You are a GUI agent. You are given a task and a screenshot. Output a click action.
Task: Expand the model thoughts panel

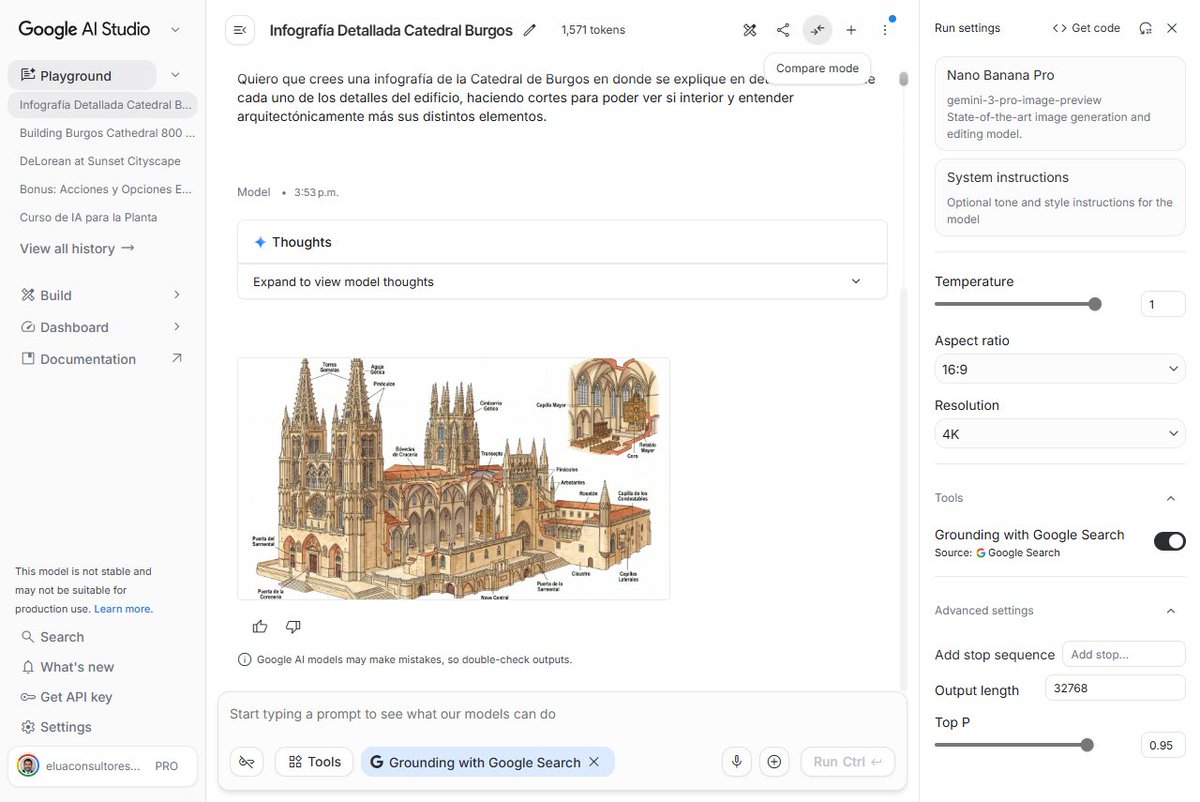point(562,282)
